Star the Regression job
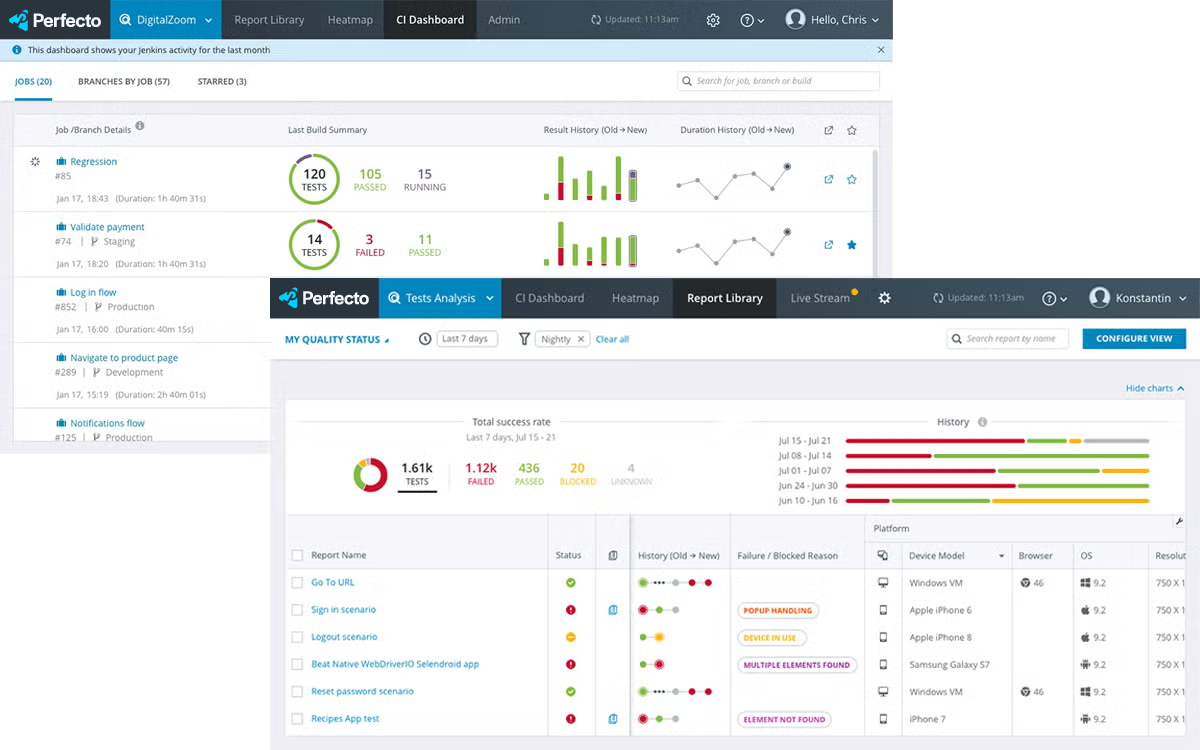 click(x=852, y=180)
